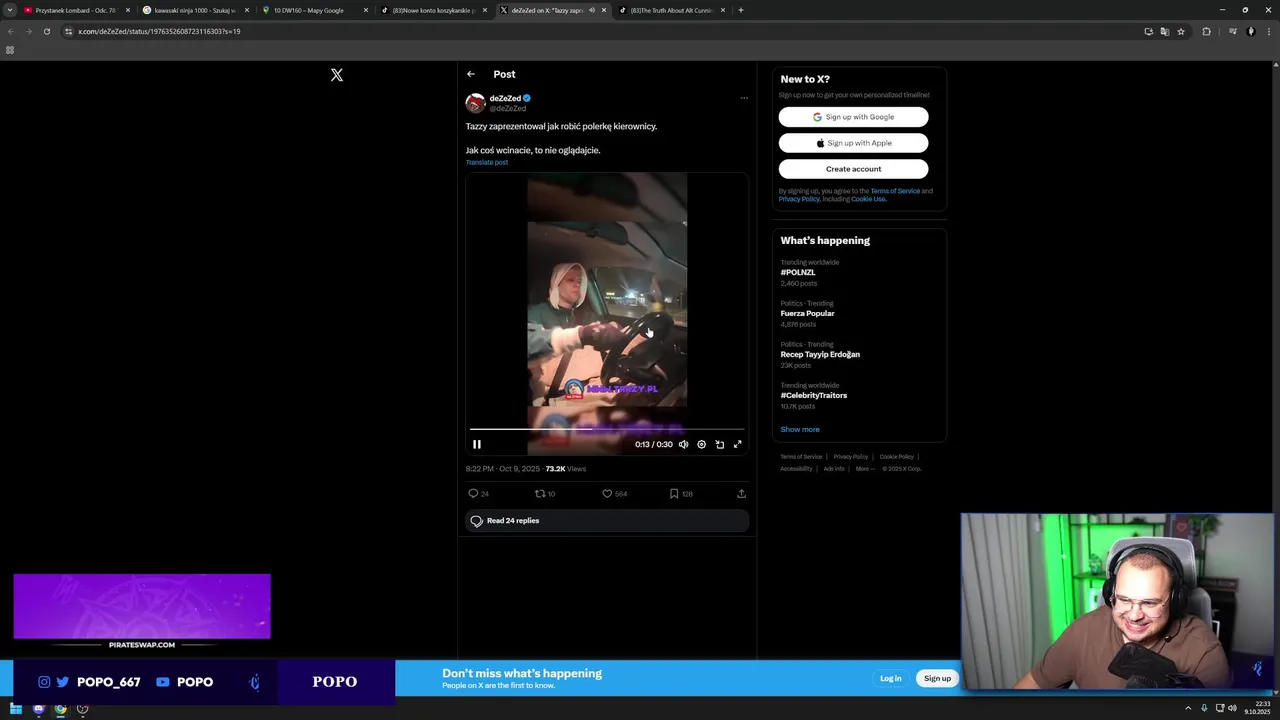1280x720 pixels.
Task: Open Chrome from the taskbar
Action: click(x=60, y=709)
